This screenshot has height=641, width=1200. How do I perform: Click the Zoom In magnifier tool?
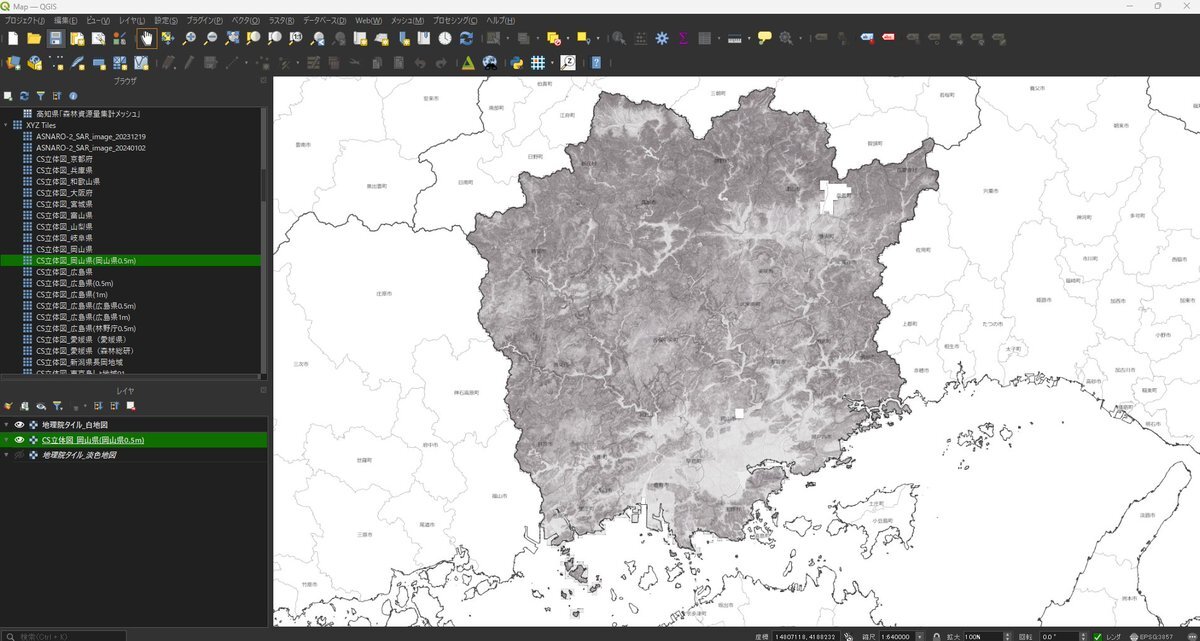pos(189,38)
